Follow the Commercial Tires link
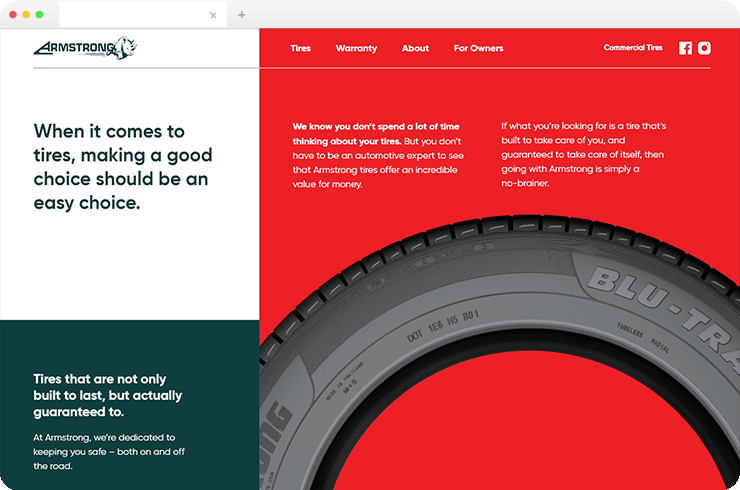740x490 pixels. click(x=633, y=48)
